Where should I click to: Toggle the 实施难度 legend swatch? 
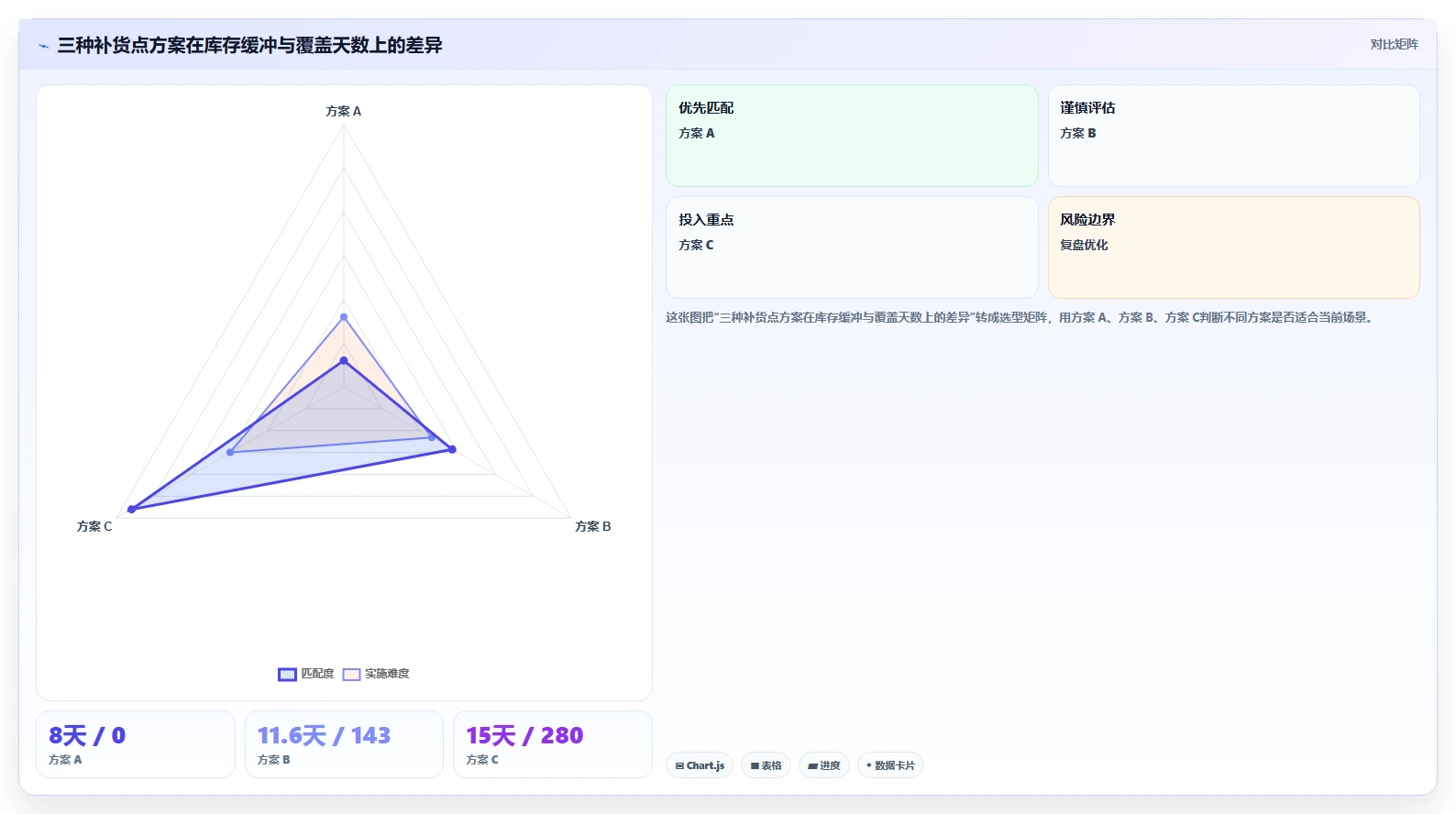point(351,675)
